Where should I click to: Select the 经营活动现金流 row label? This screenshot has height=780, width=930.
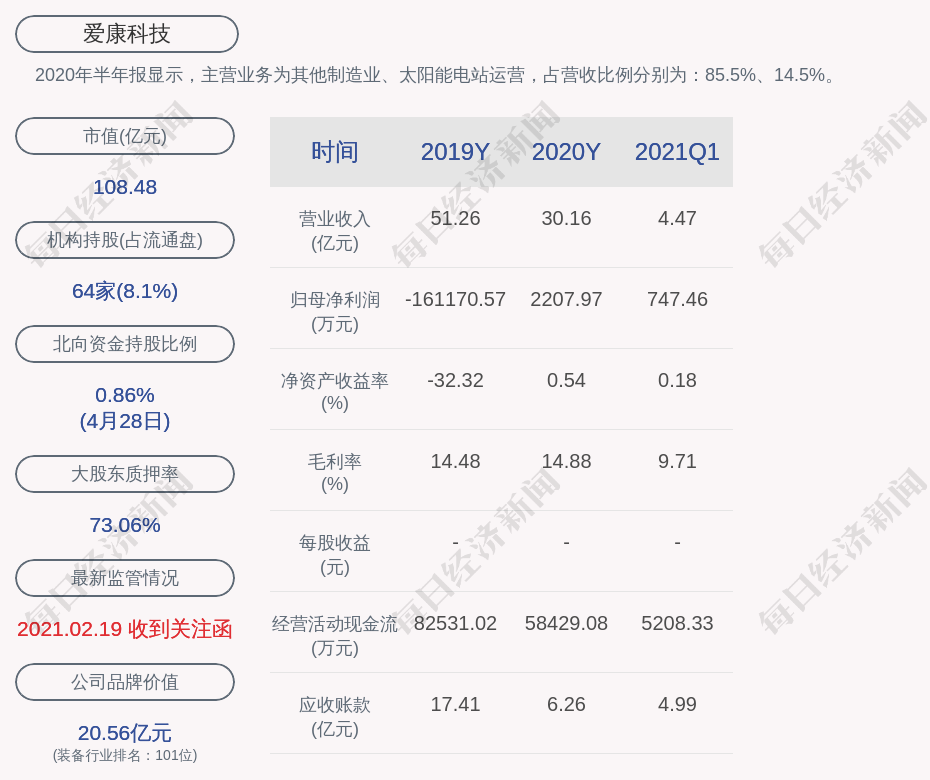pyautogui.click(x=335, y=635)
